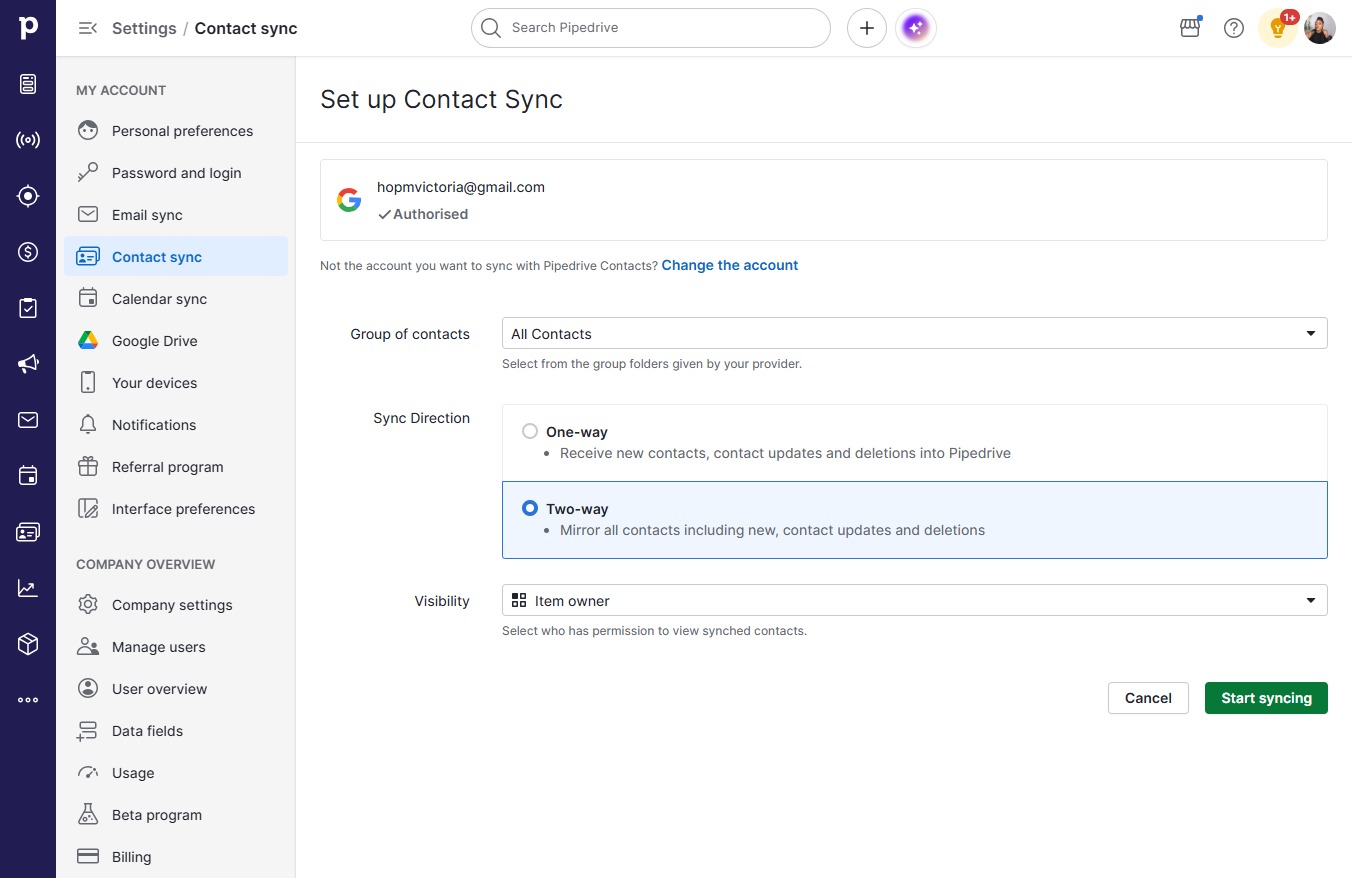Select Two-way sync direction
Viewport: 1352px width, 878px height.
530,509
